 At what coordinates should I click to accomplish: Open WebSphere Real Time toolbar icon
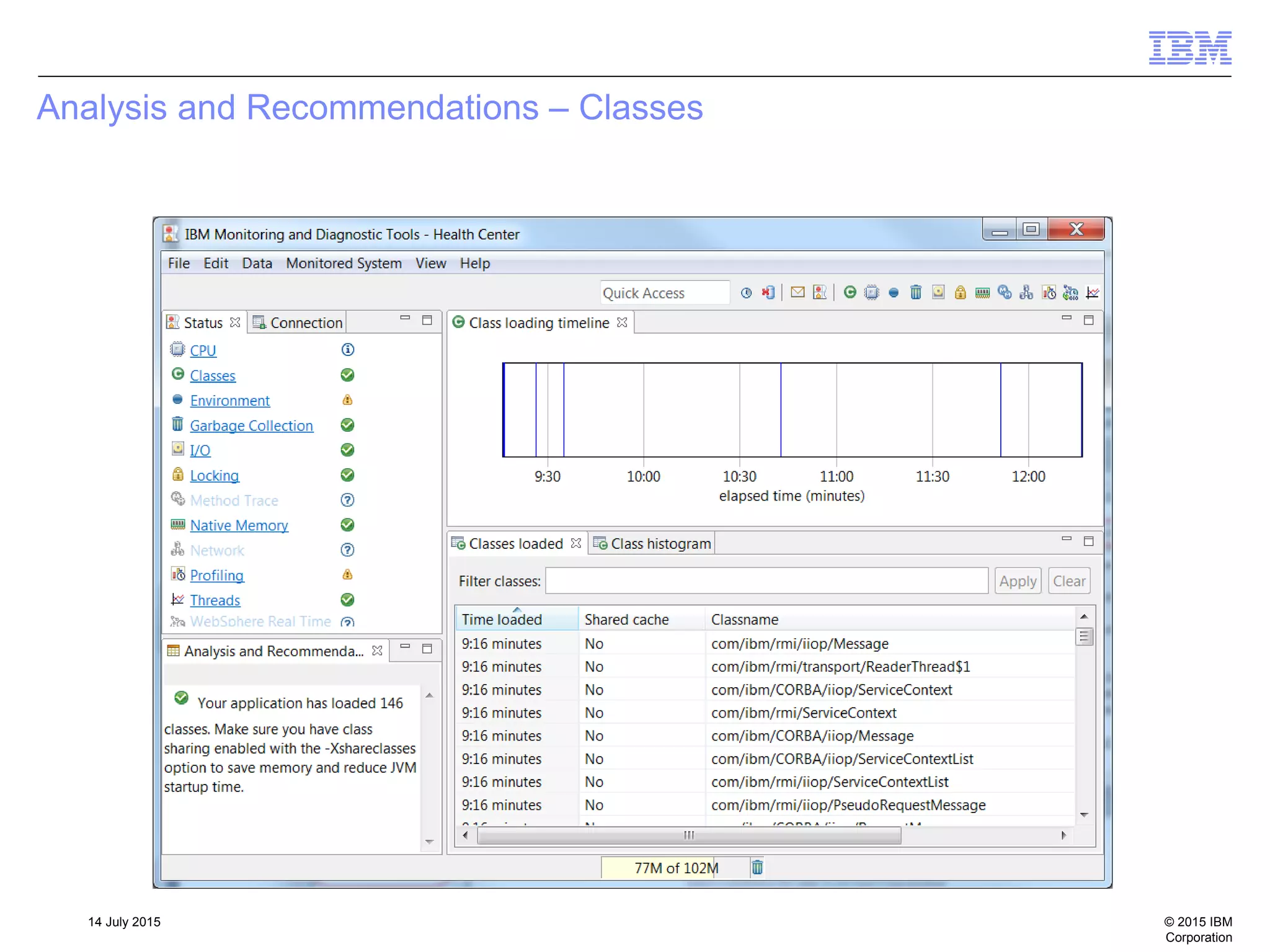(1071, 293)
